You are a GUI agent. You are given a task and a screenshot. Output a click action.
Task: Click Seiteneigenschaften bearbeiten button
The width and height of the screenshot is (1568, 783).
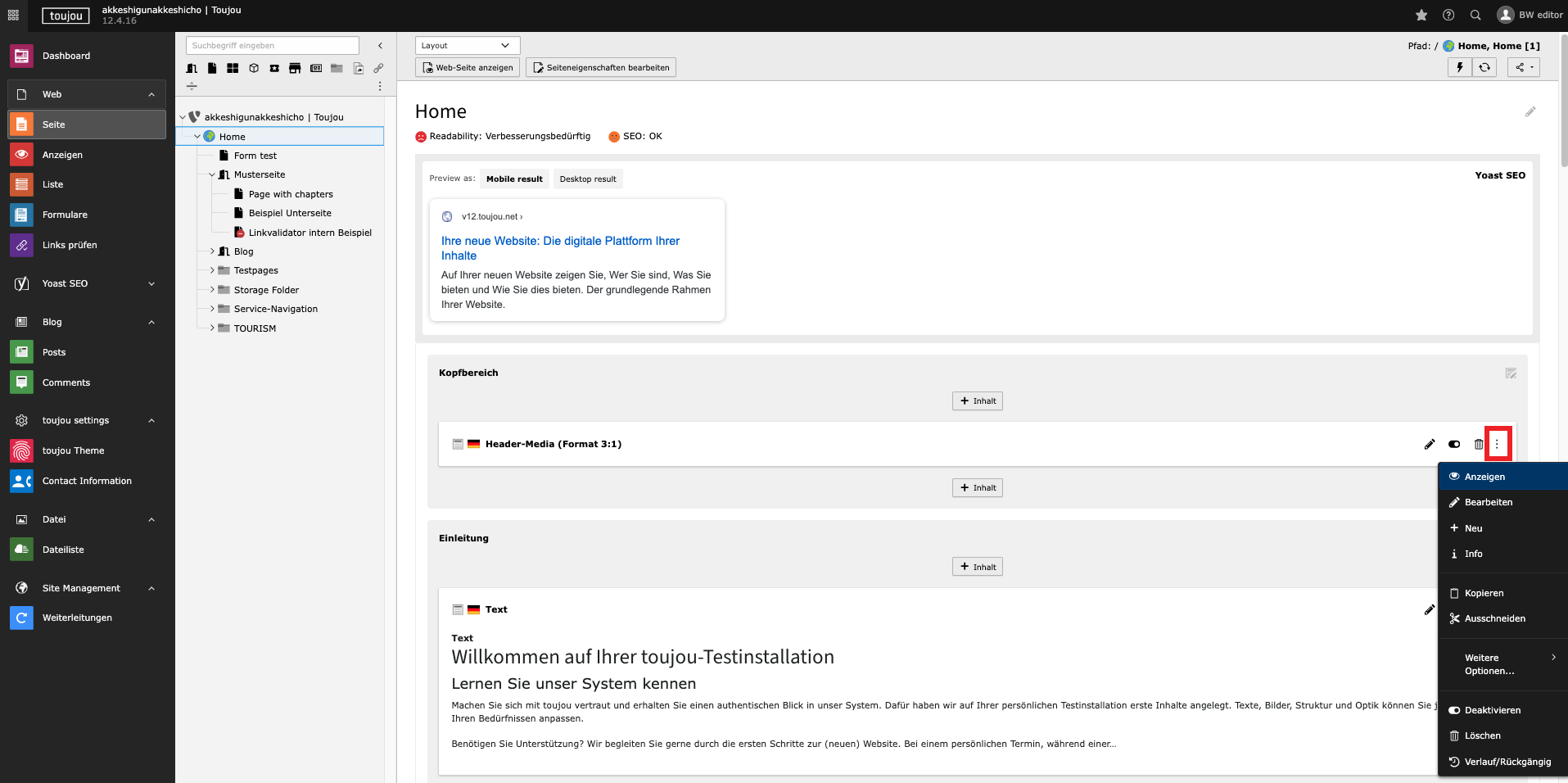point(600,68)
